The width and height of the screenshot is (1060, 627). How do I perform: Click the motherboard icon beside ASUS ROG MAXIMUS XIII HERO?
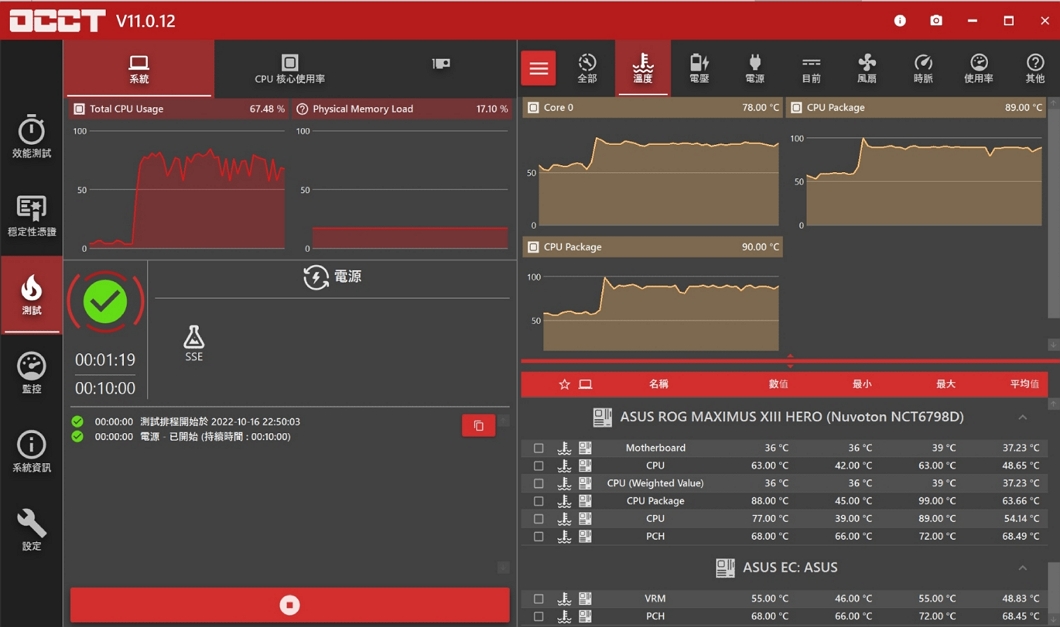(x=602, y=417)
